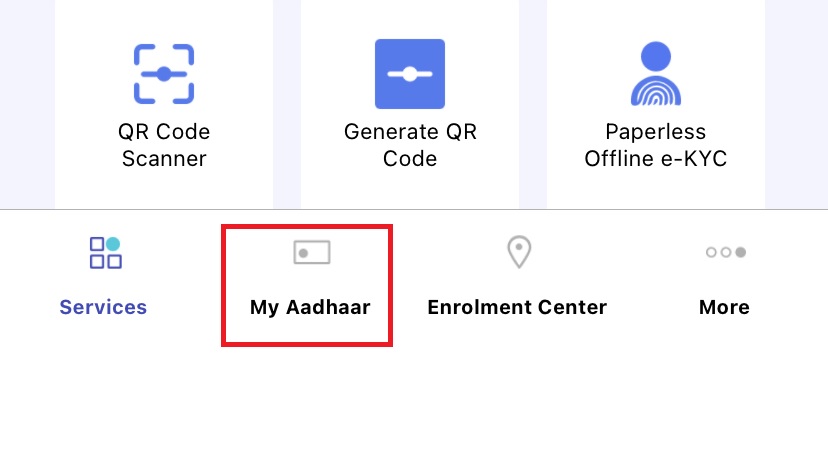Tap the blue square QR generator graphic
Screen dimensions: 828x460
point(410,74)
